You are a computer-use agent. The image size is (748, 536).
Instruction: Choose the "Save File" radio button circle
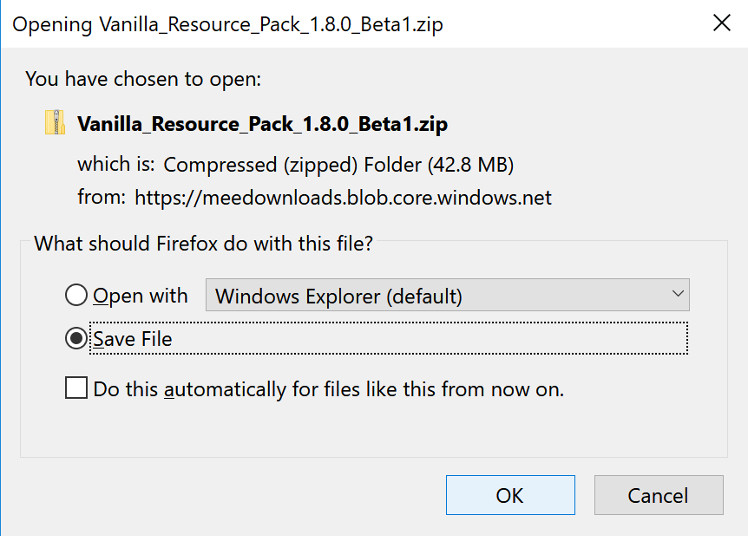(76, 339)
